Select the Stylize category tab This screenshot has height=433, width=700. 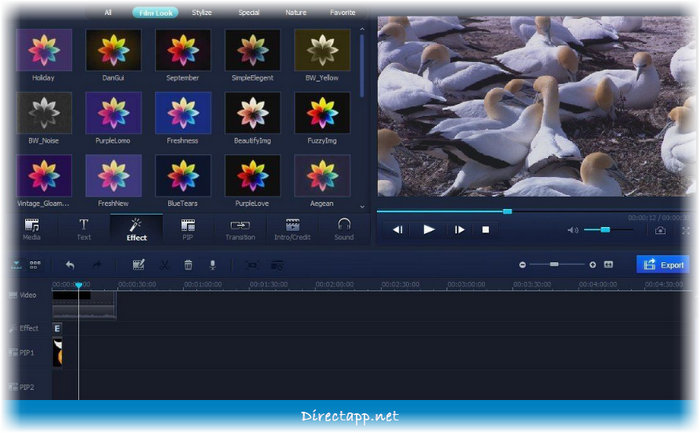tap(202, 12)
